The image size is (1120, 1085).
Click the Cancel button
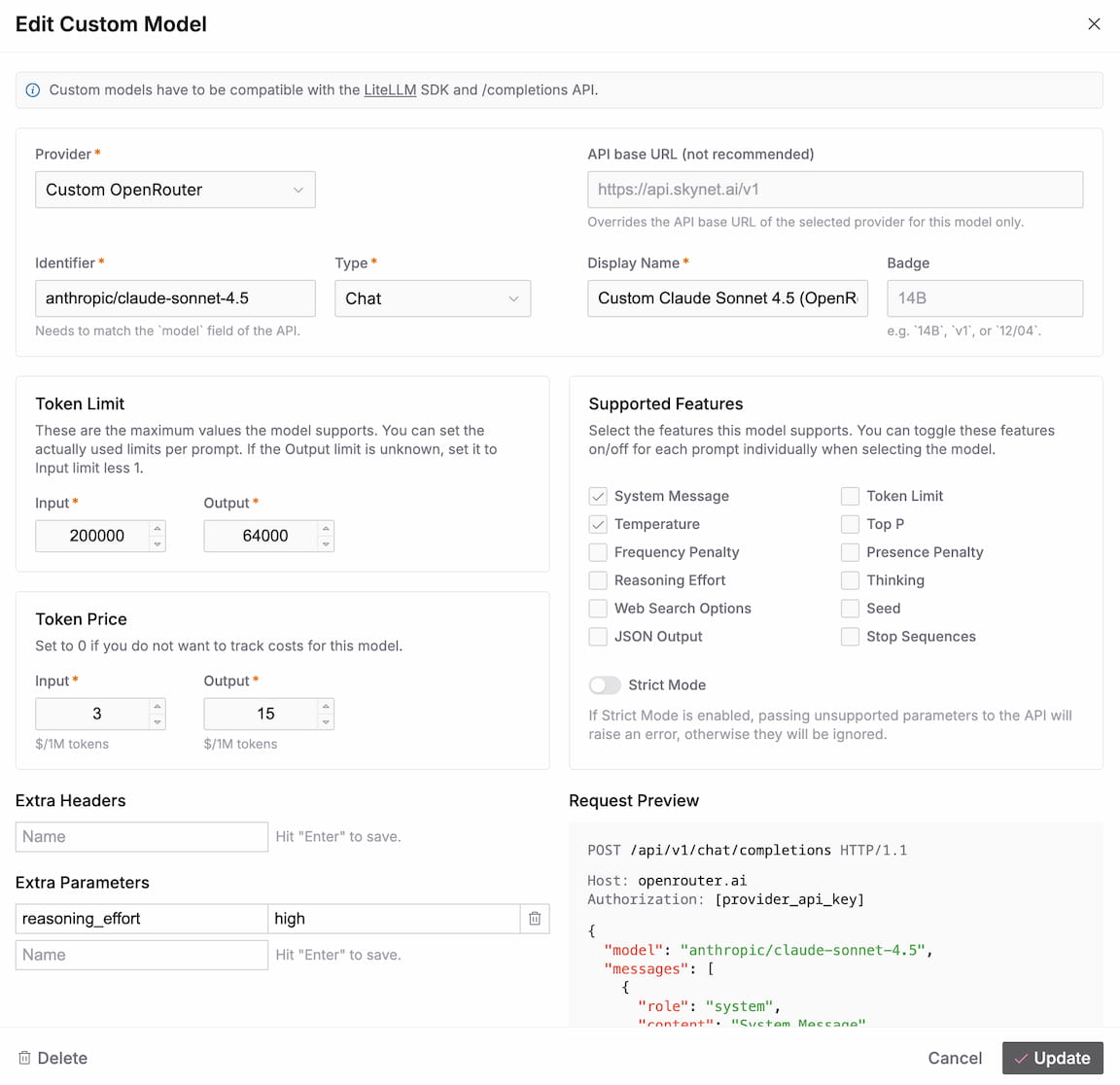[954, 1058]
